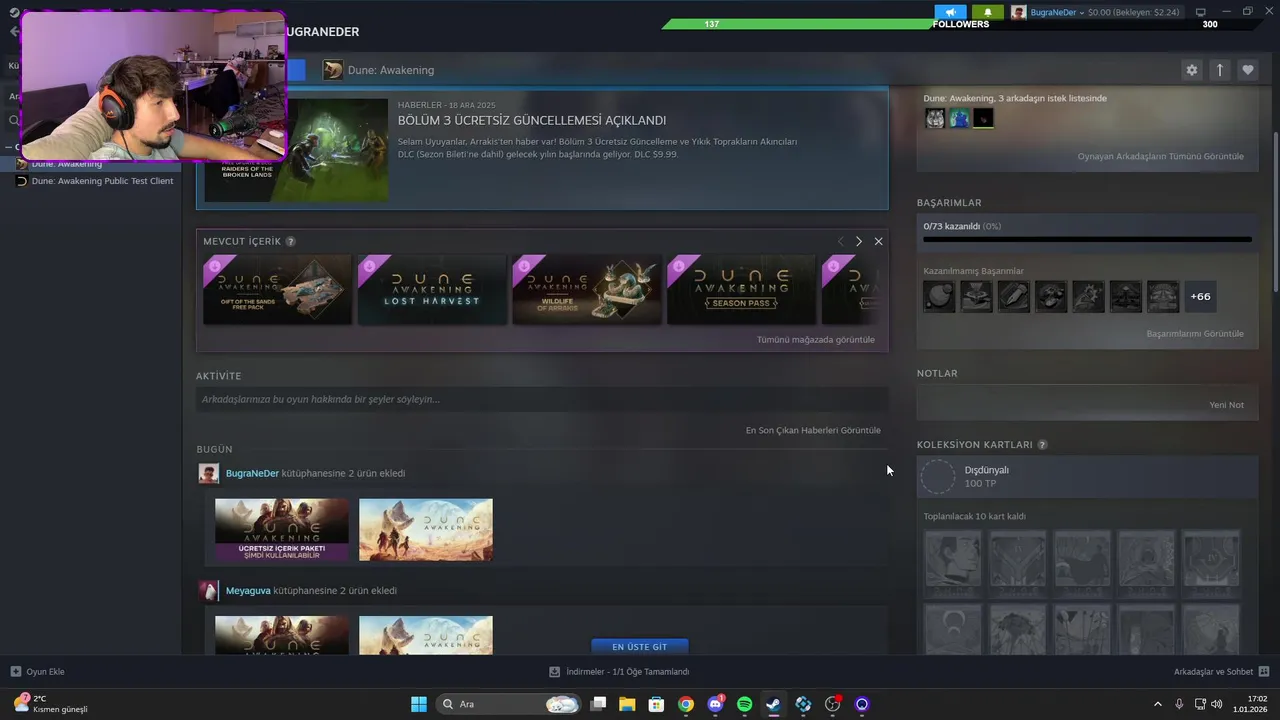The image size is (1280, 720).
Task: Open BugraNeDer profile avatar in activity
Action: [209, 474]
